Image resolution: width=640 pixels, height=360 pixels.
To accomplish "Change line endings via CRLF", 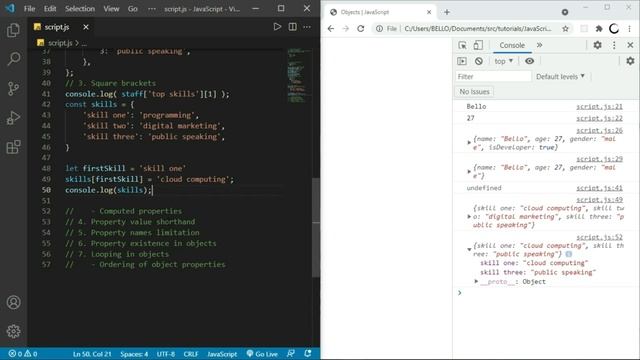I will point(191,354).
